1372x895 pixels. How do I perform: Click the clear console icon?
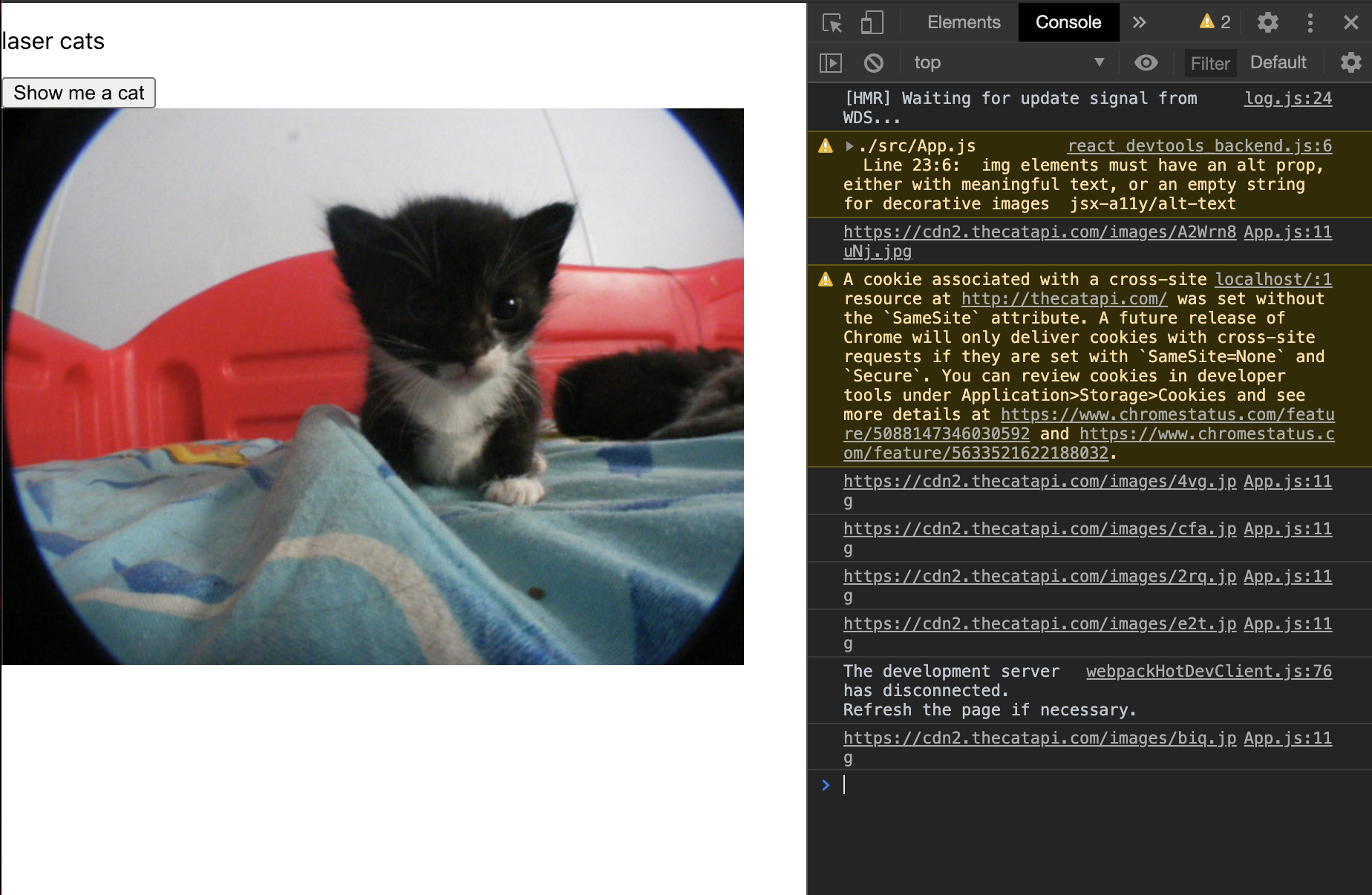873,62
